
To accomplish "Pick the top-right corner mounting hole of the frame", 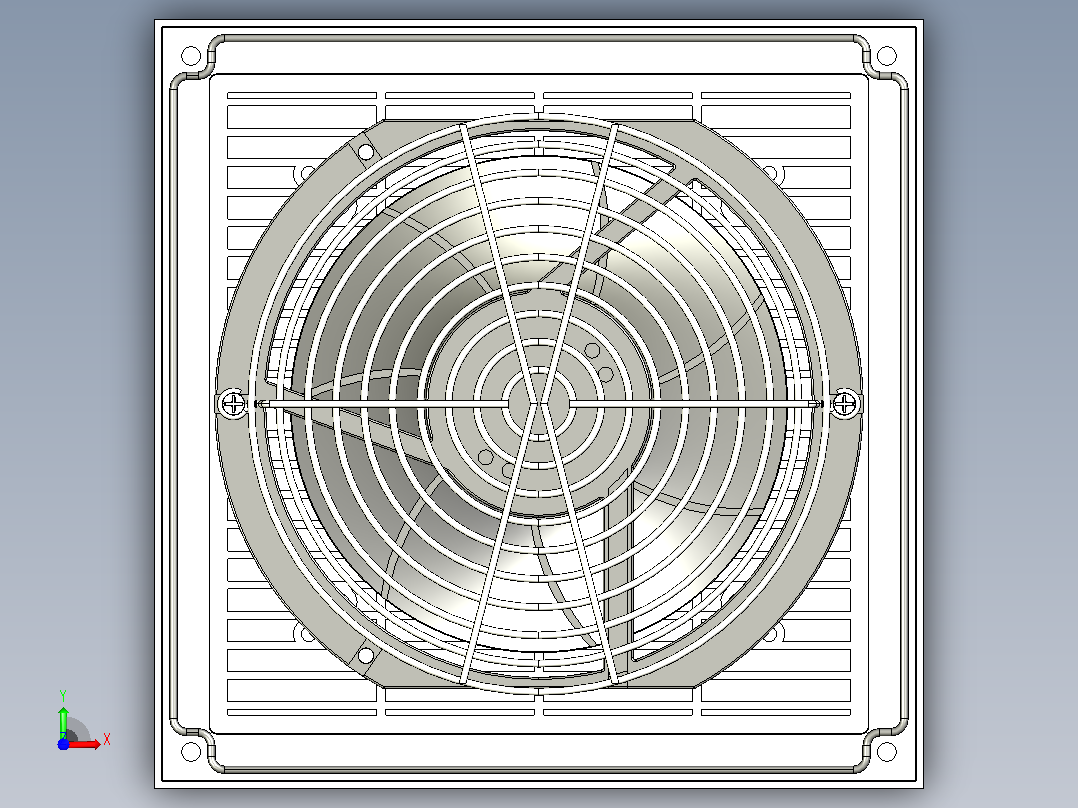I will click(887, 56).
